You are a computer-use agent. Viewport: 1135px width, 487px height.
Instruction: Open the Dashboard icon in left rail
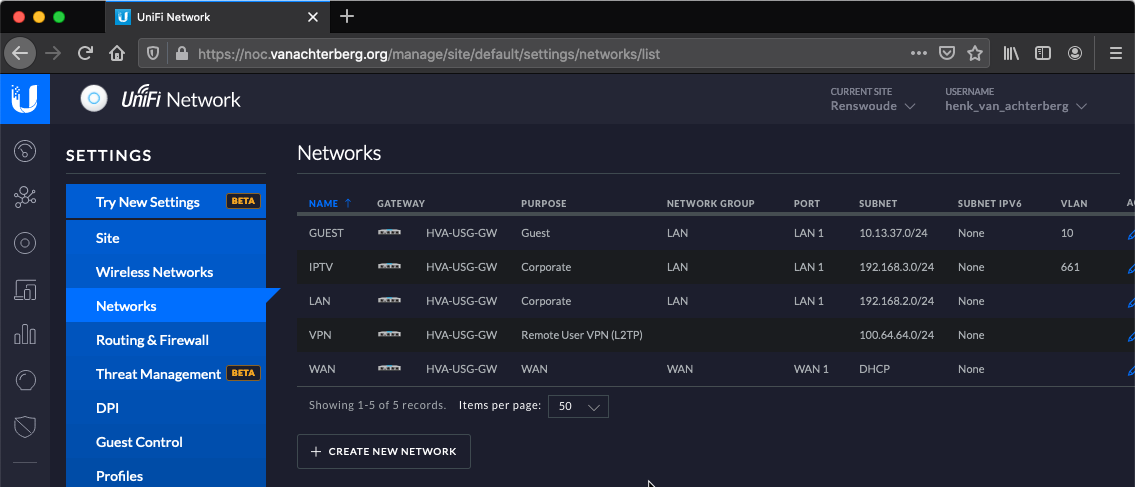(x=25, y=151)
